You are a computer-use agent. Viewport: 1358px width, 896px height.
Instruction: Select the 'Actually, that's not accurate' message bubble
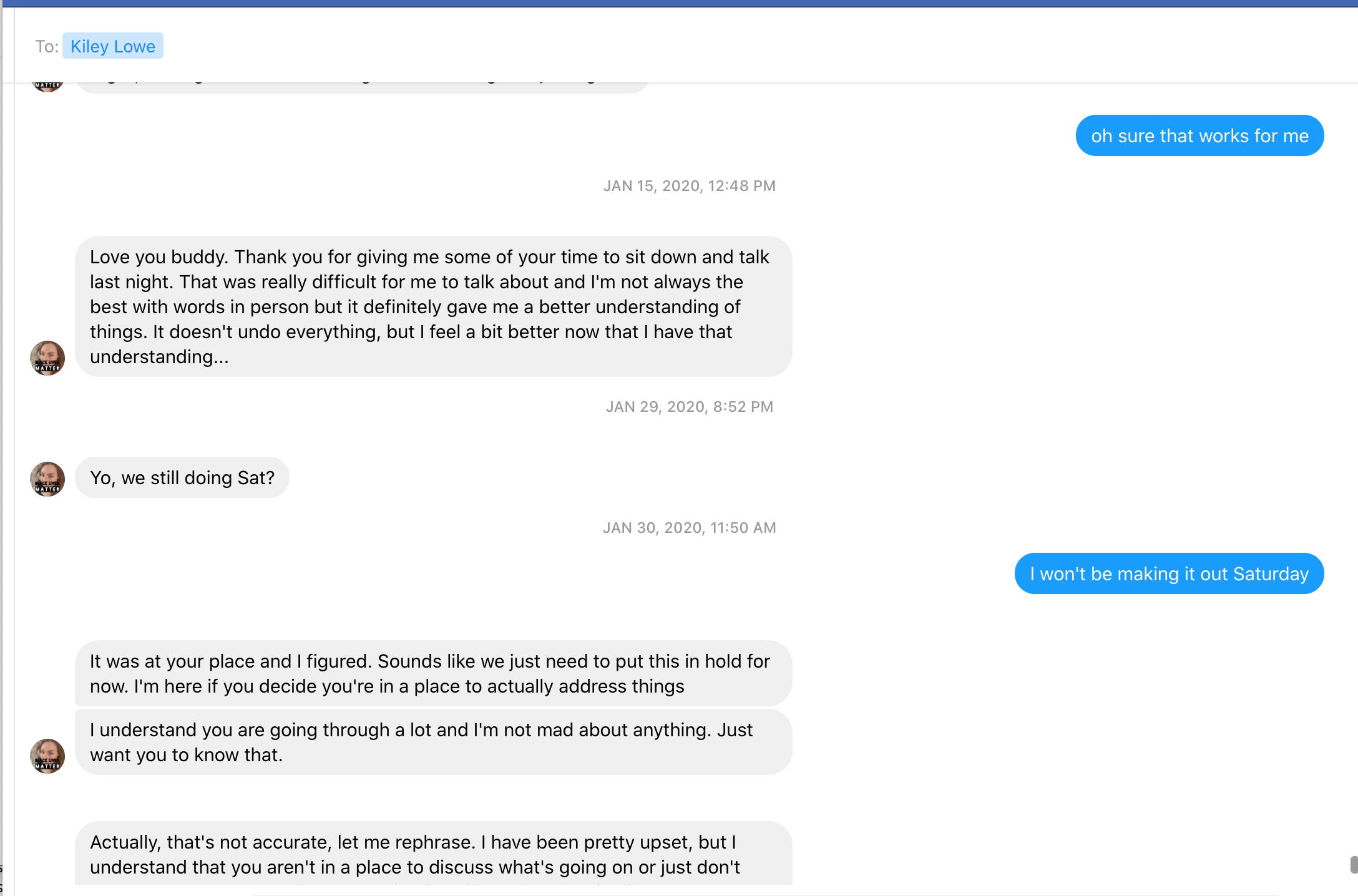[x=433, y=854]
